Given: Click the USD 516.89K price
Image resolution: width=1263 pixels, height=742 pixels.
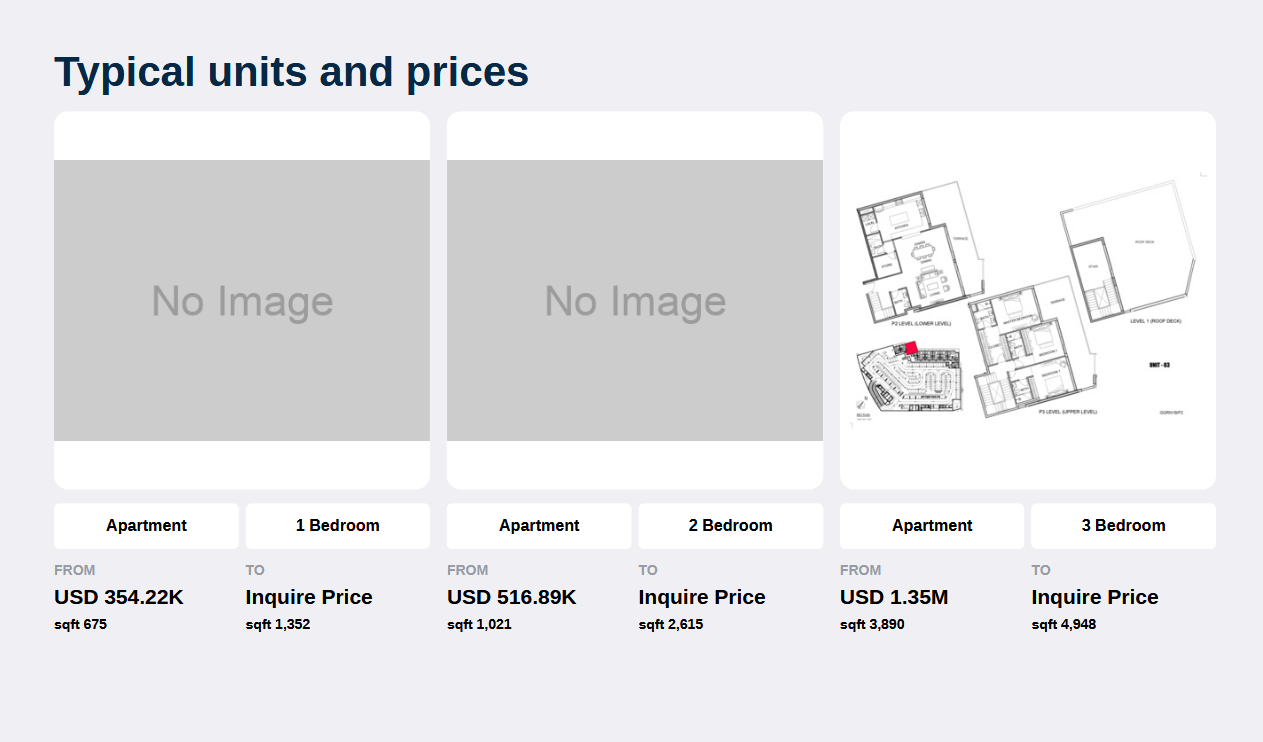Looking at the screenshot, I should click(x=512, y=597).
